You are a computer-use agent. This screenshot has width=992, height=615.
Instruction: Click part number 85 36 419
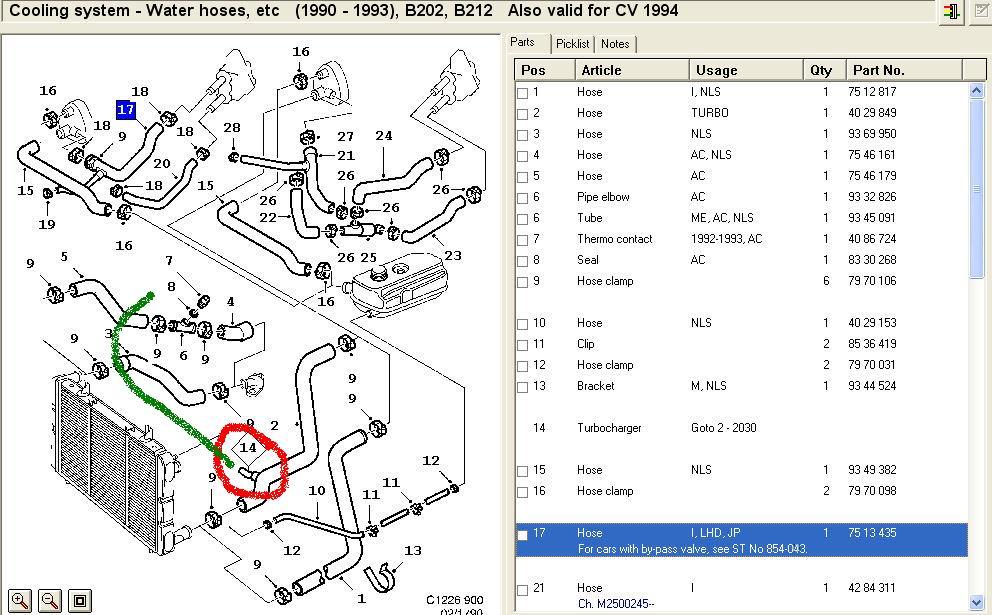(x=872, y=344)
